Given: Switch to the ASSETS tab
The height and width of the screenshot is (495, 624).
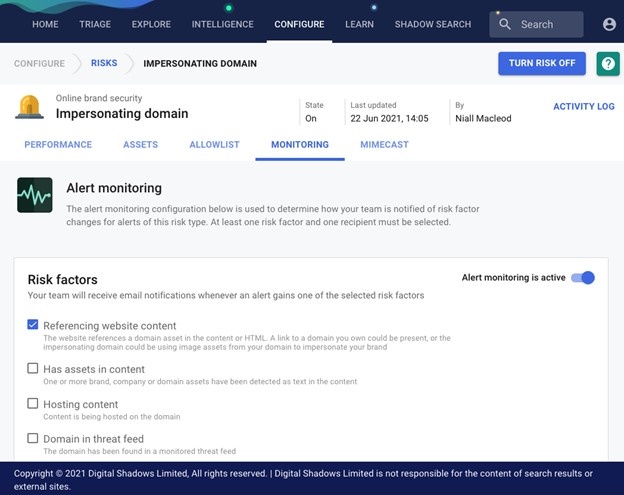Looking at the screenshot, I should click(140, 144).
